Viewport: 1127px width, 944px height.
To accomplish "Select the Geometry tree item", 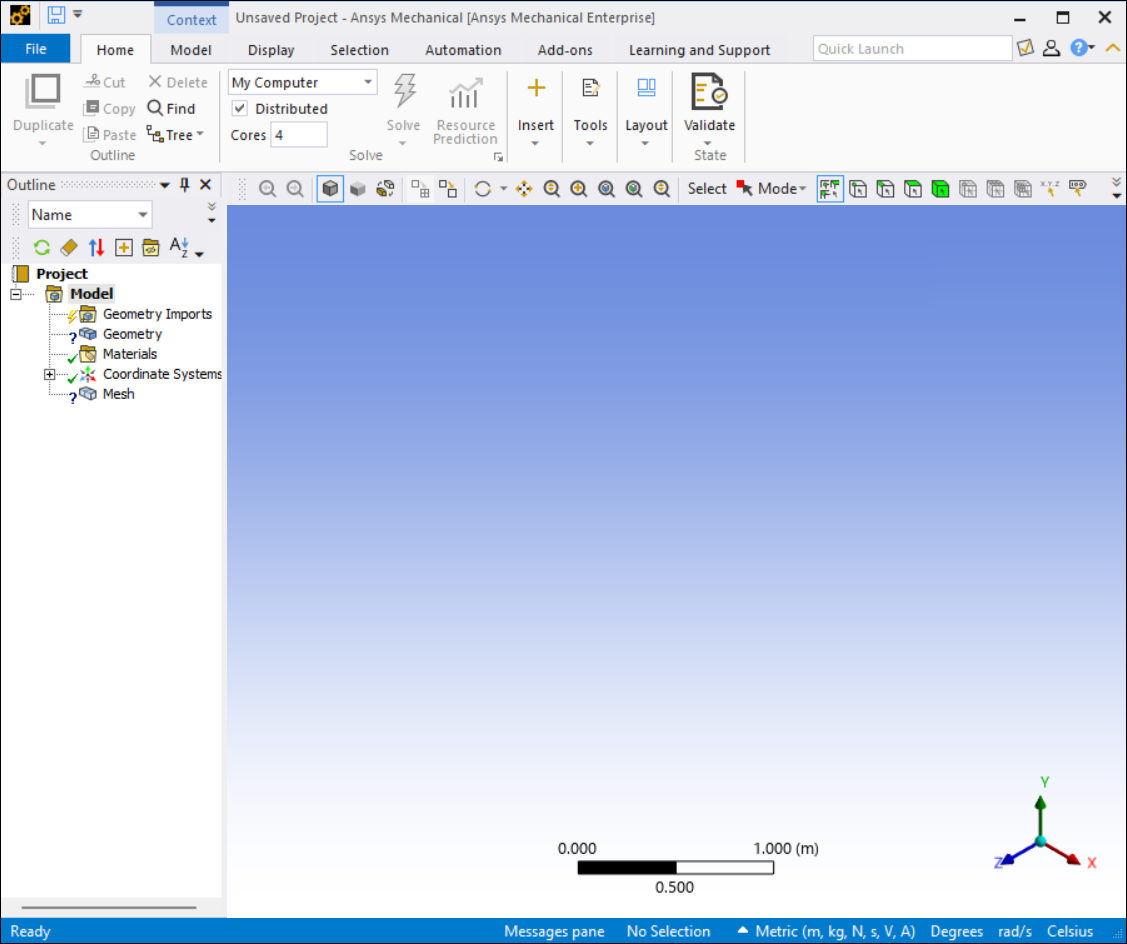I will pyautogui.click(x=132, y=334).
